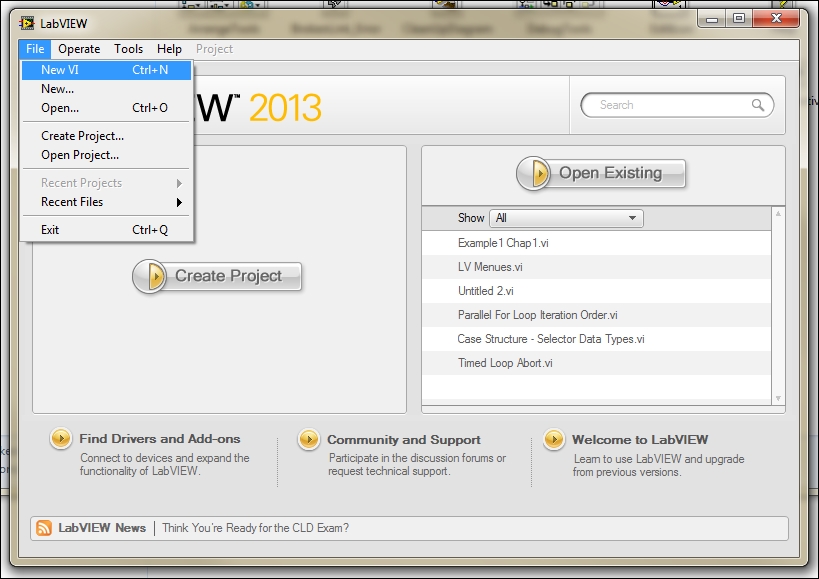Select Exit from the File menu
The image size is (819, 579).
click(x=106, y=230)
